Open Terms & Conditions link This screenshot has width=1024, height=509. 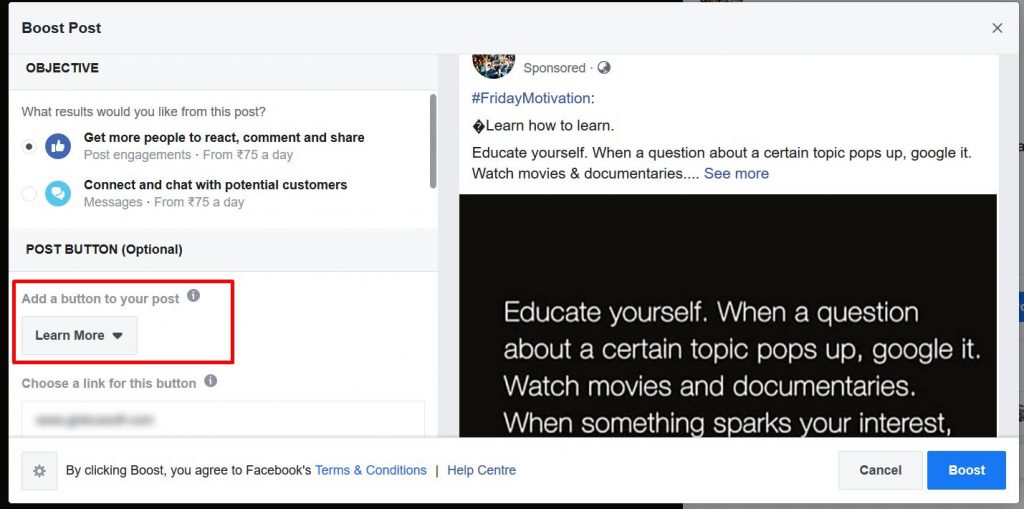click(x=371, y=470)
